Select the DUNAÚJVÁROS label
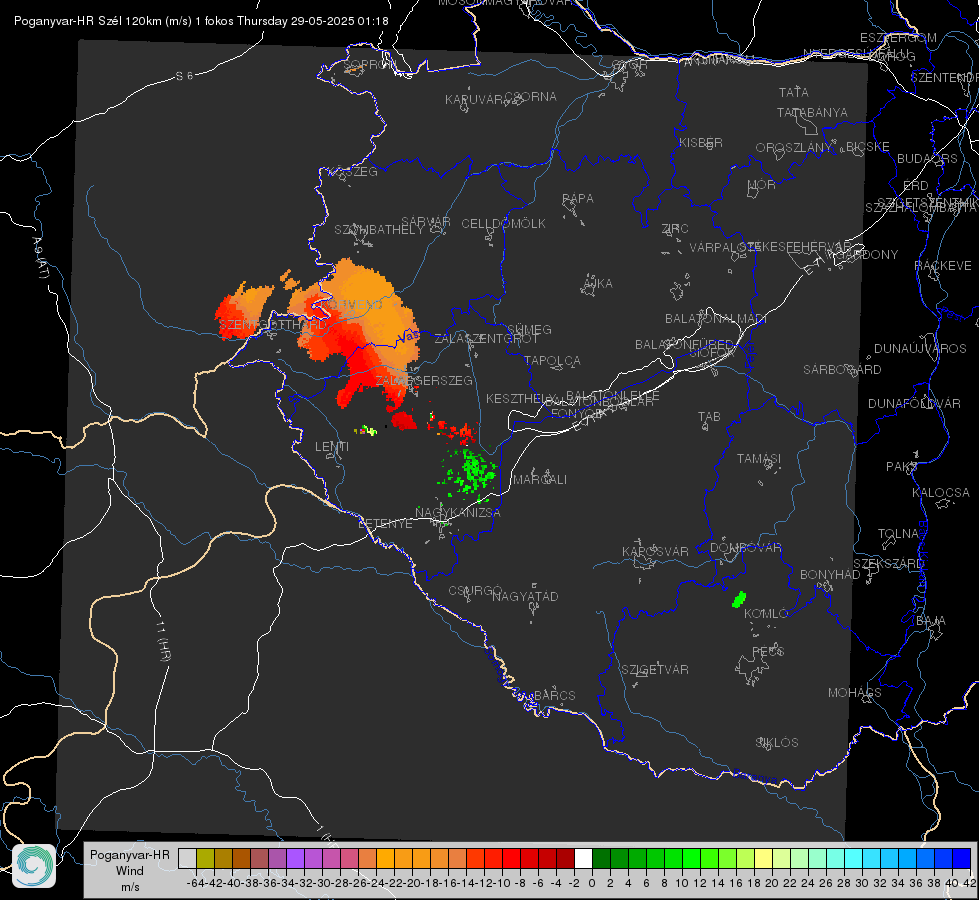This screenshot has height=900, width=979. 920,349
